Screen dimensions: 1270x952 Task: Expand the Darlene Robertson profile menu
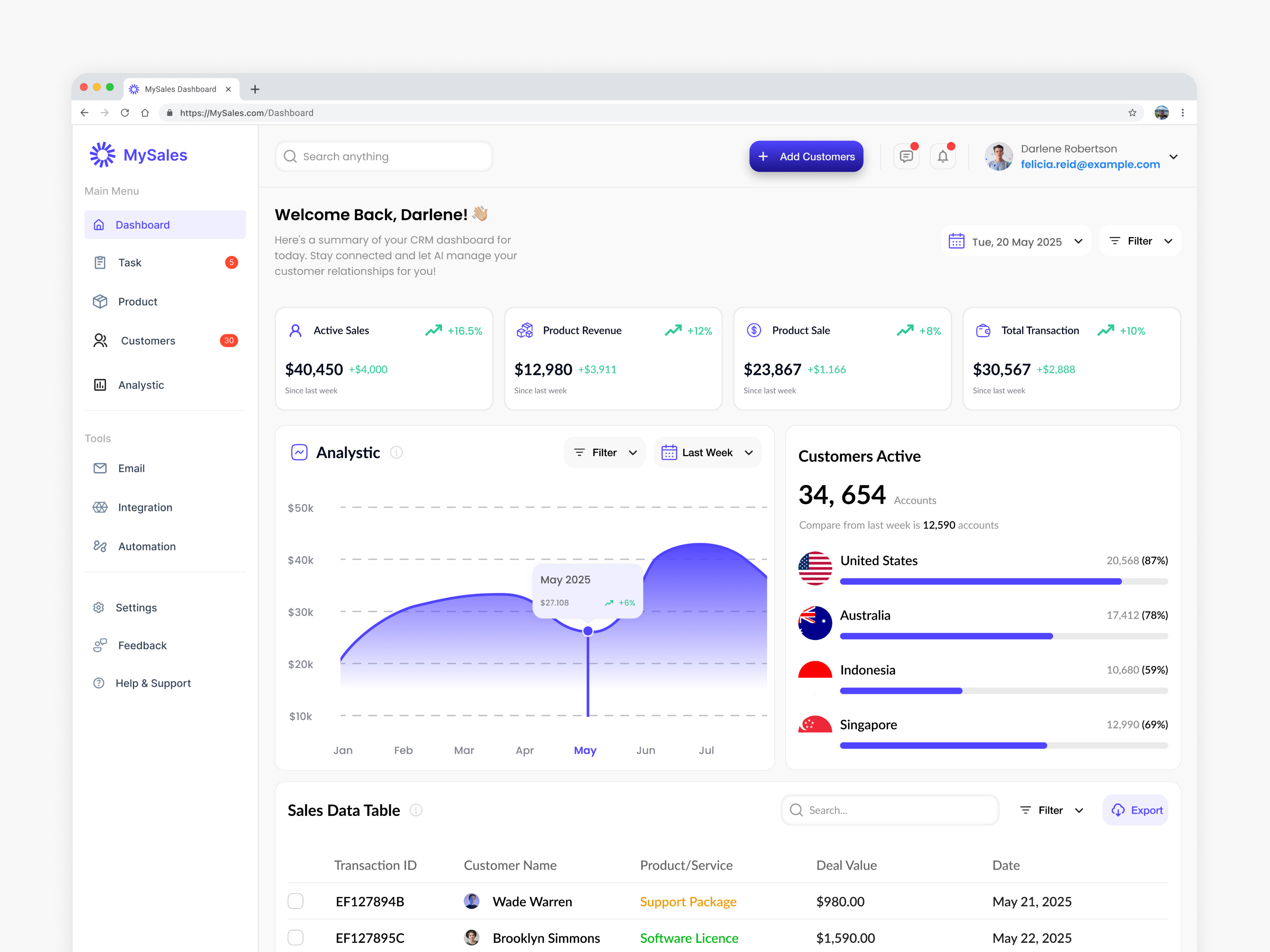[1174, 157]
